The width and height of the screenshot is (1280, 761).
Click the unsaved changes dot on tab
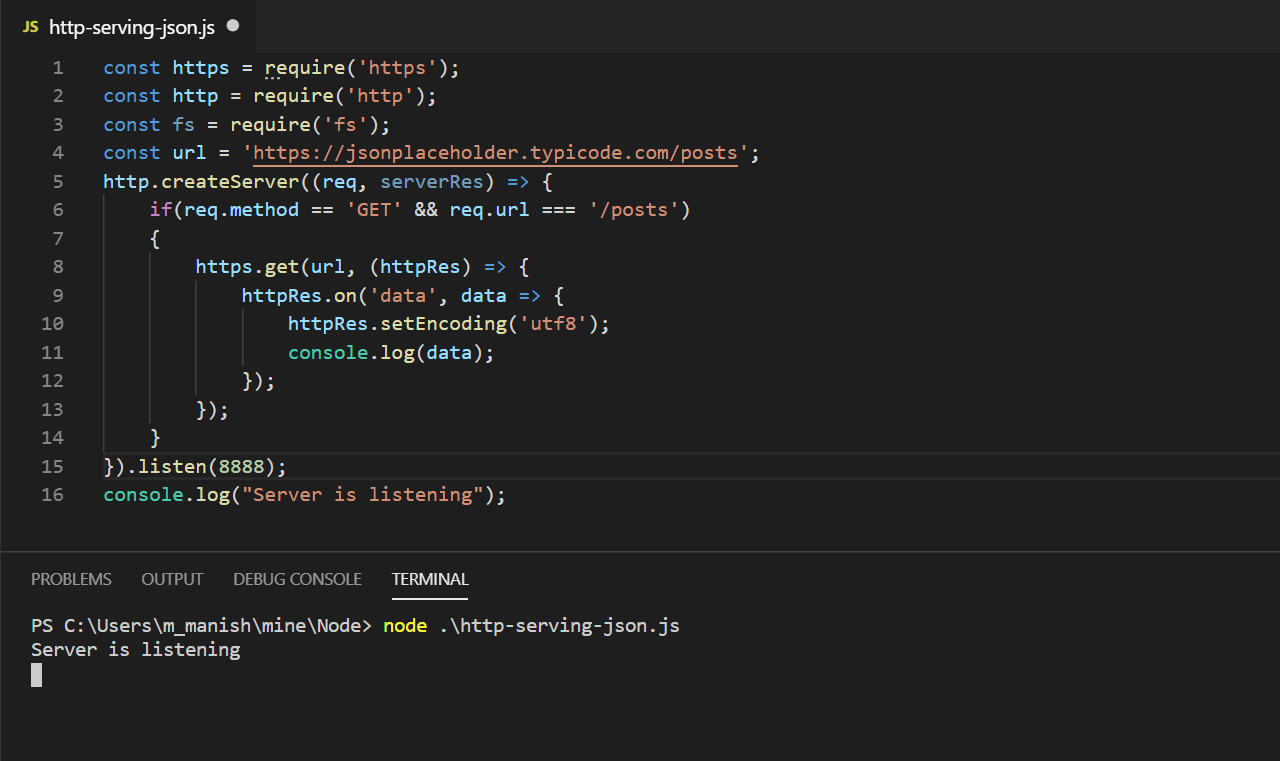click(x=233, y=27)
